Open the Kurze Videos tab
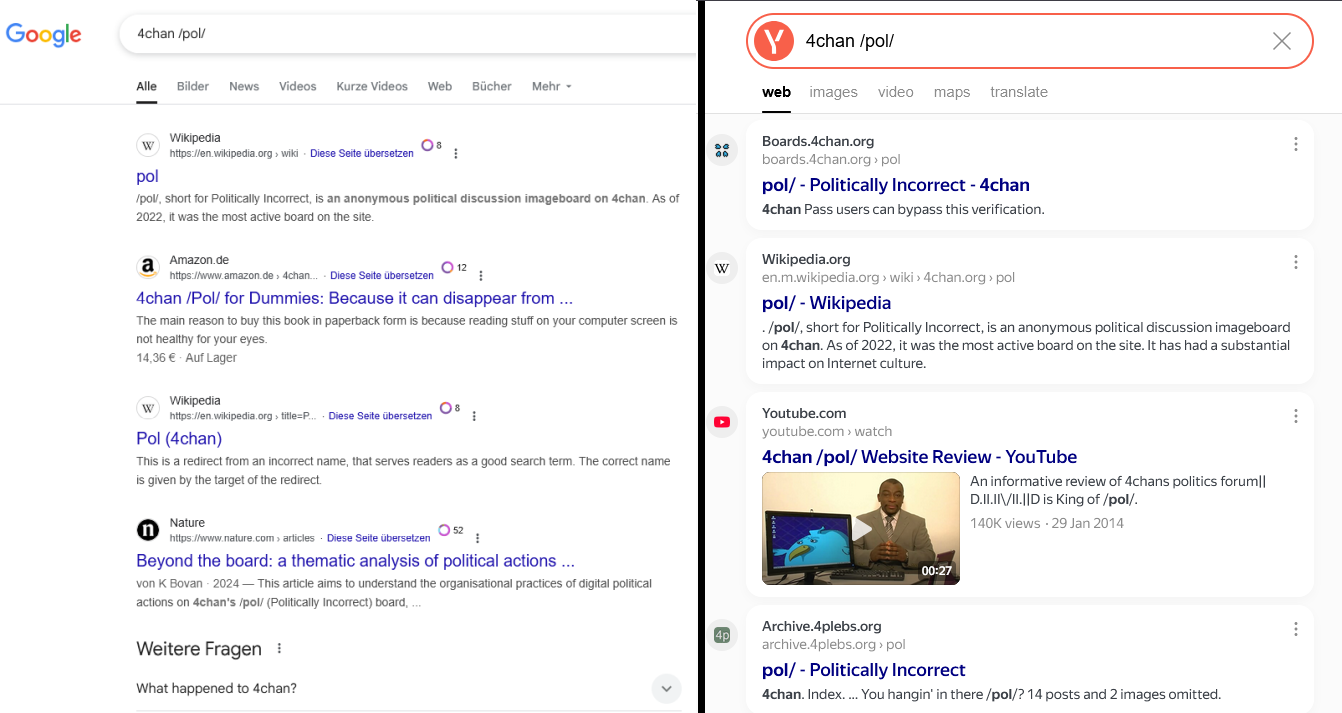Image resolution: width=1342 pixels, height=713 pixels. coord(372,86)
